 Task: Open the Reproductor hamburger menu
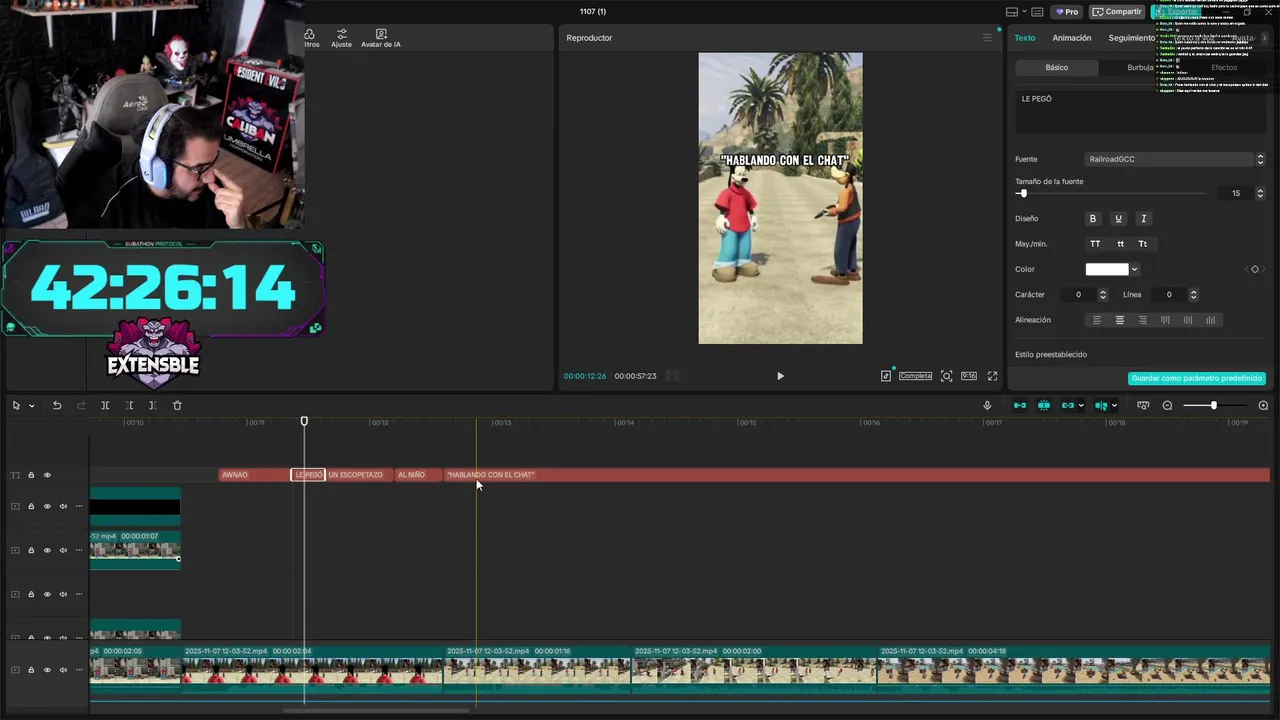[987, 38]
